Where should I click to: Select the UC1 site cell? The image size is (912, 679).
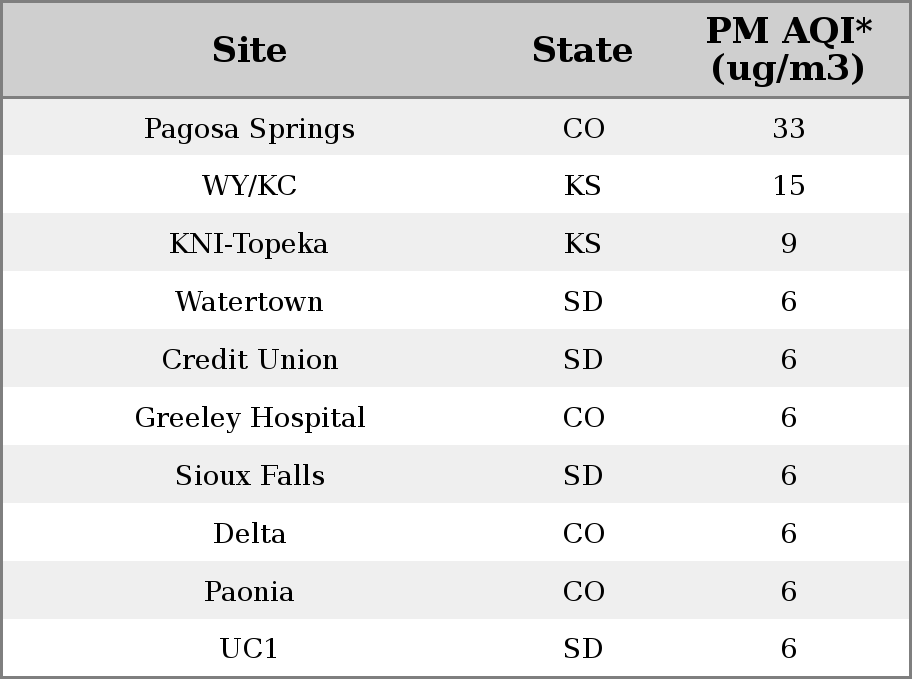[250, 648]
